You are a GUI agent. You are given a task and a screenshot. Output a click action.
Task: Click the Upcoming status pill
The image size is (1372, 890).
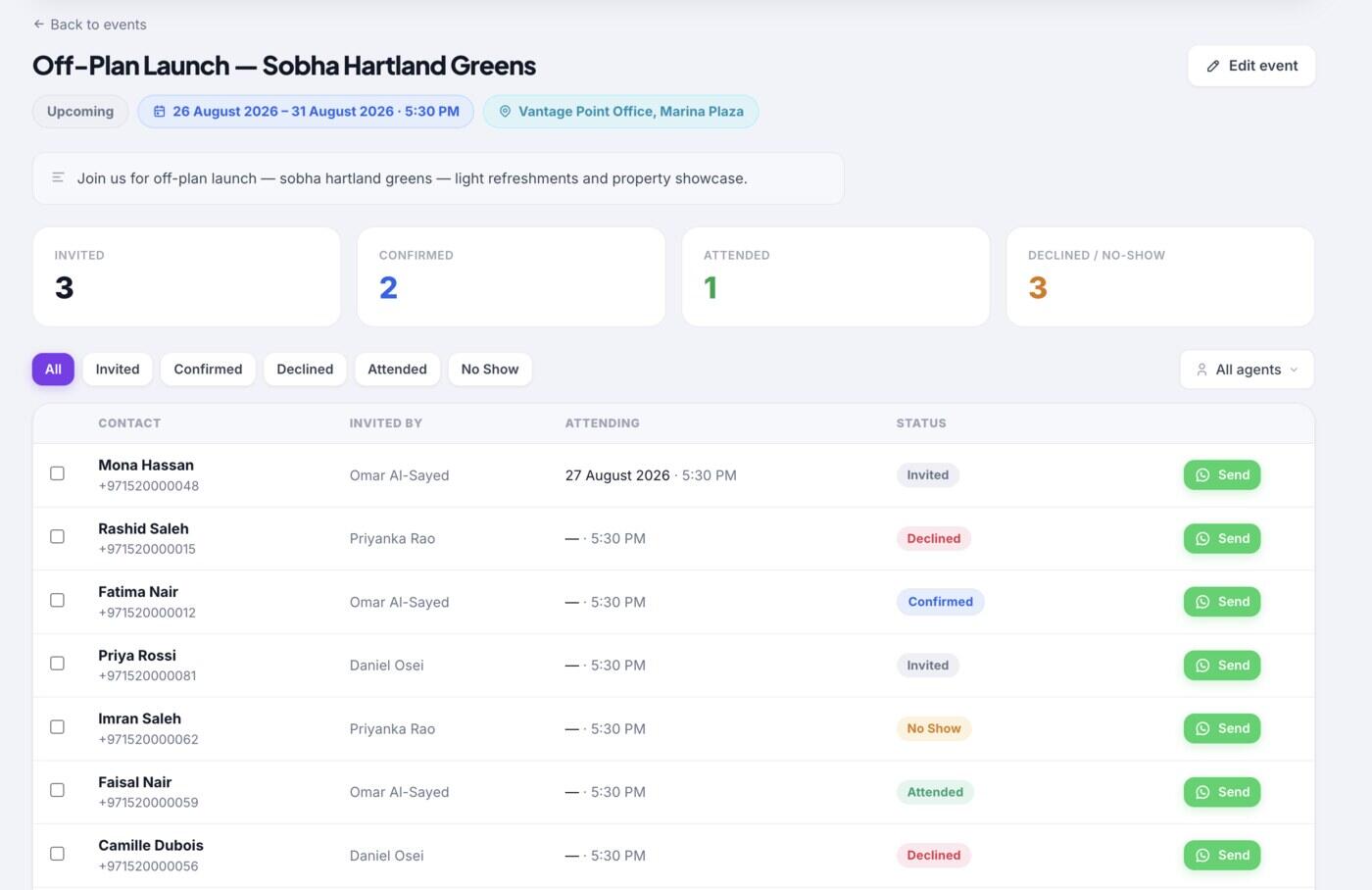(x=80, y=112)
